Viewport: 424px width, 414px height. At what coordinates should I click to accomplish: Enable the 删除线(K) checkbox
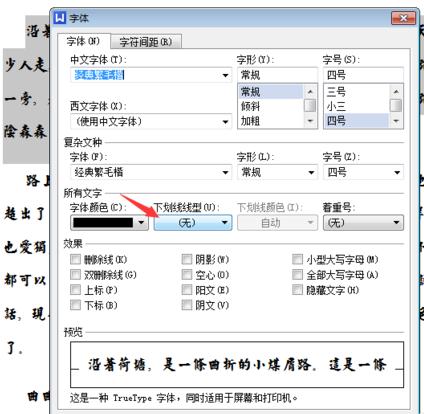click(76, 259)
